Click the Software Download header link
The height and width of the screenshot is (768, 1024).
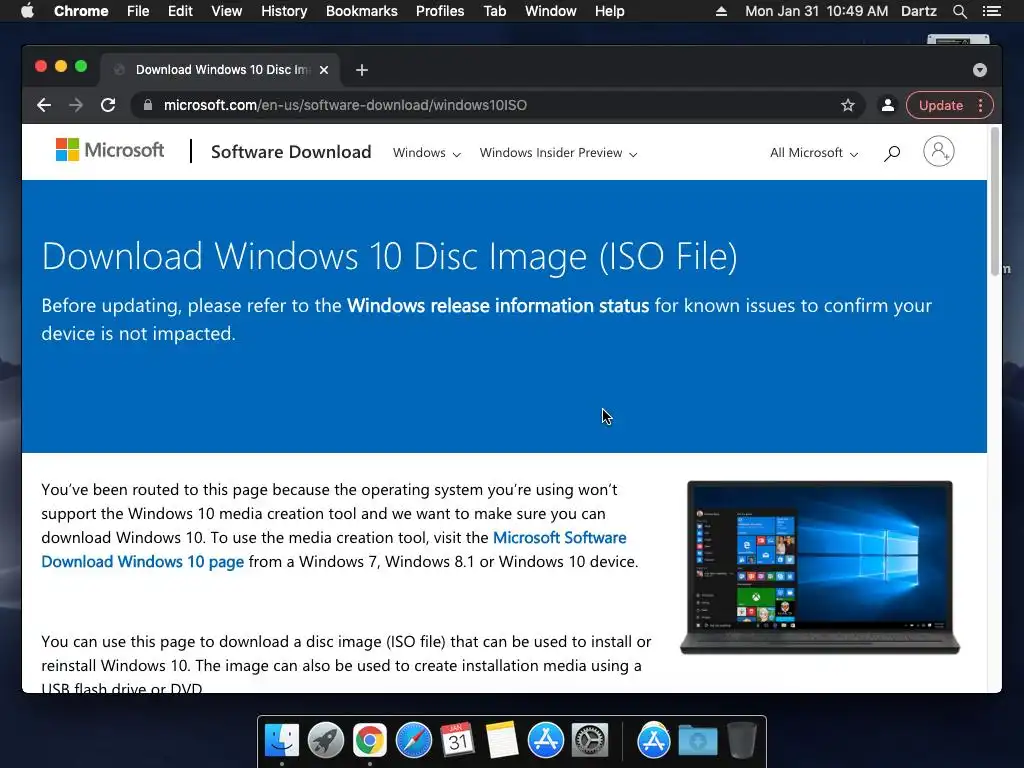tap(291, 152)
